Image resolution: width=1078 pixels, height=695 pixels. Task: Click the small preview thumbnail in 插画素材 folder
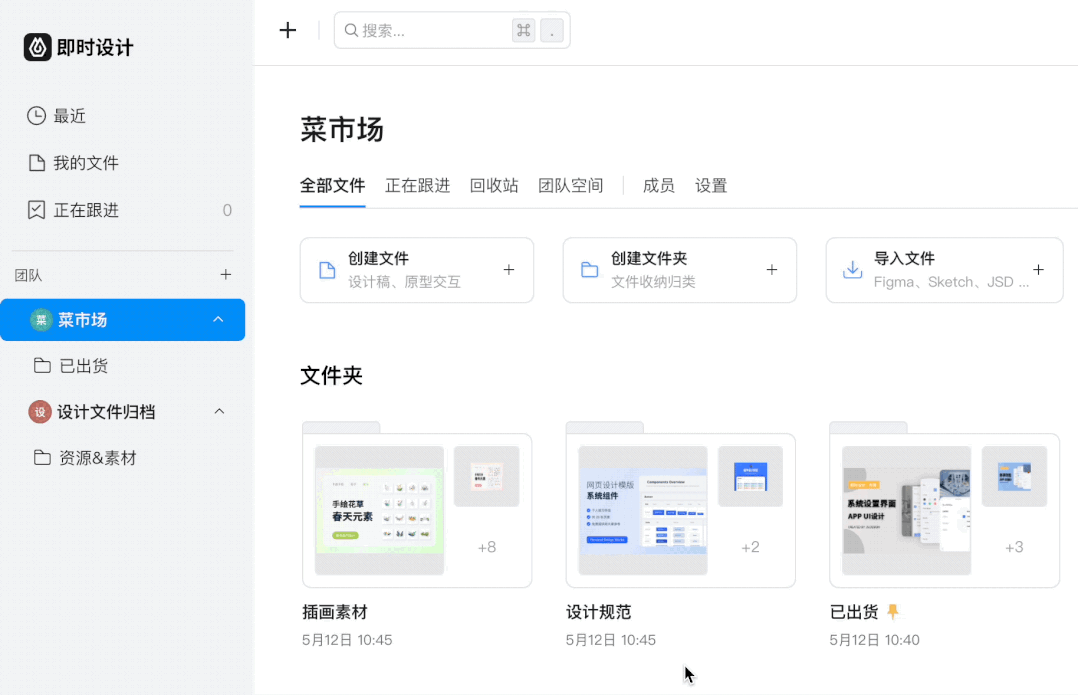[x=487, y=476]
